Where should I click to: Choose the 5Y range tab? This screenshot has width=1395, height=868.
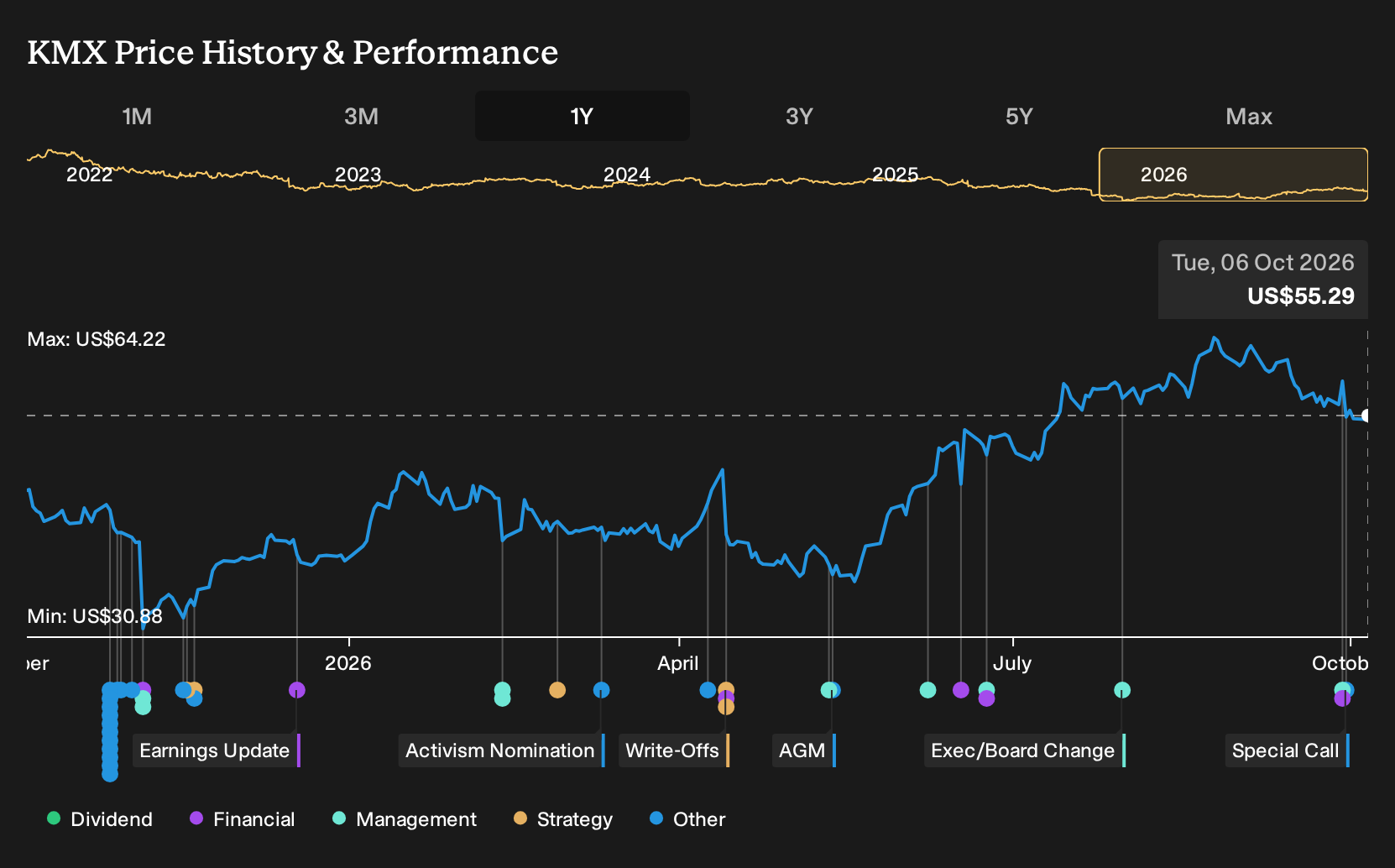click(x=1019, y=116)
